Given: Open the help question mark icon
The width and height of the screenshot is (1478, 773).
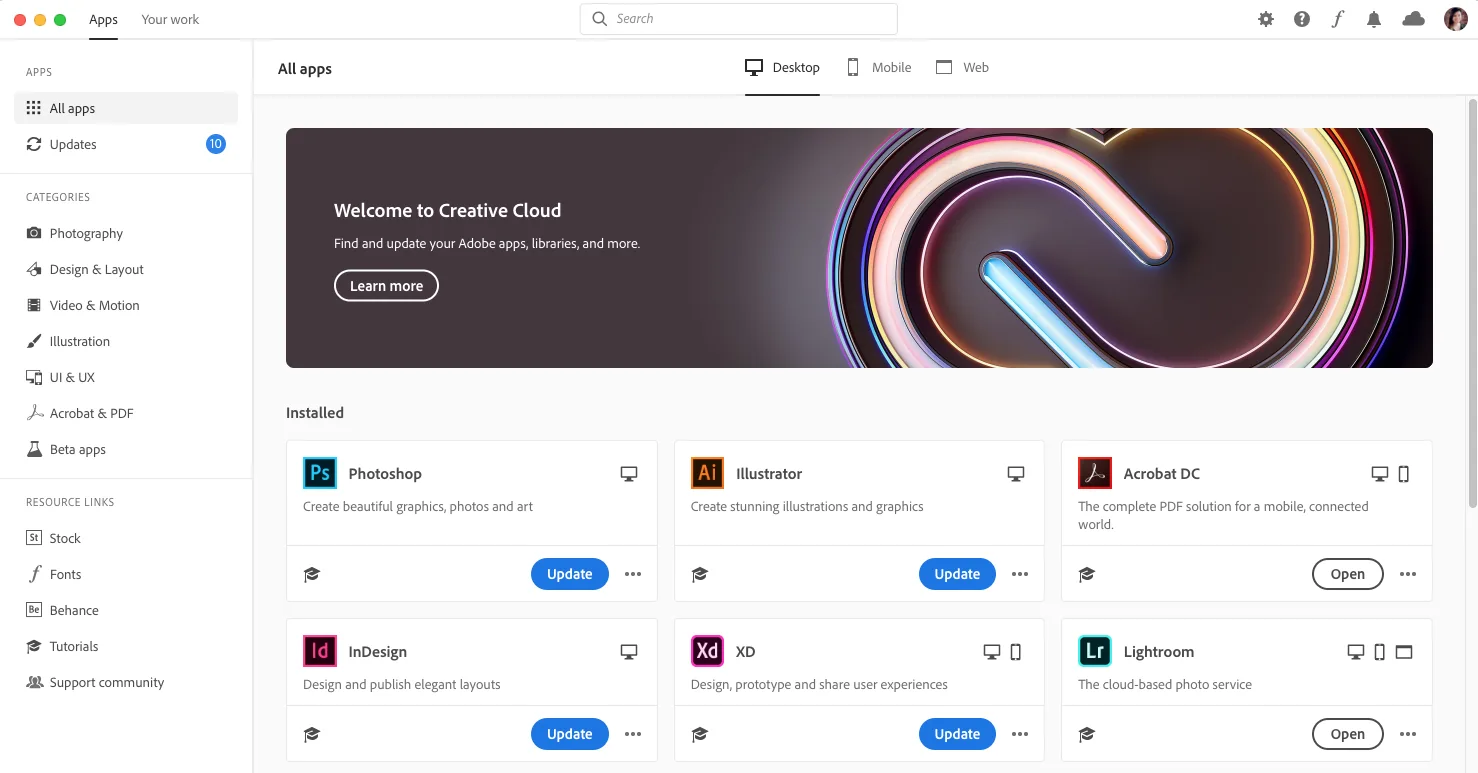Looking at the screenshot, I should (1302, 19).
